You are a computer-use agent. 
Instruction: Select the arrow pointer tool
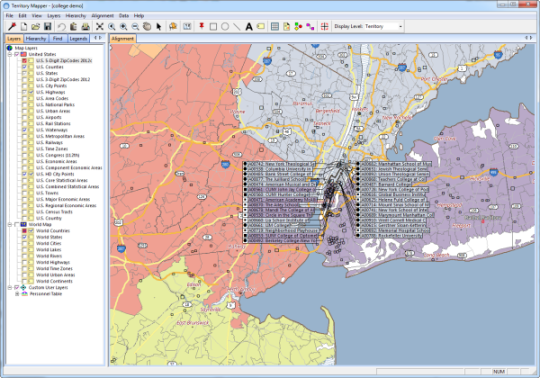pos(159,27)
